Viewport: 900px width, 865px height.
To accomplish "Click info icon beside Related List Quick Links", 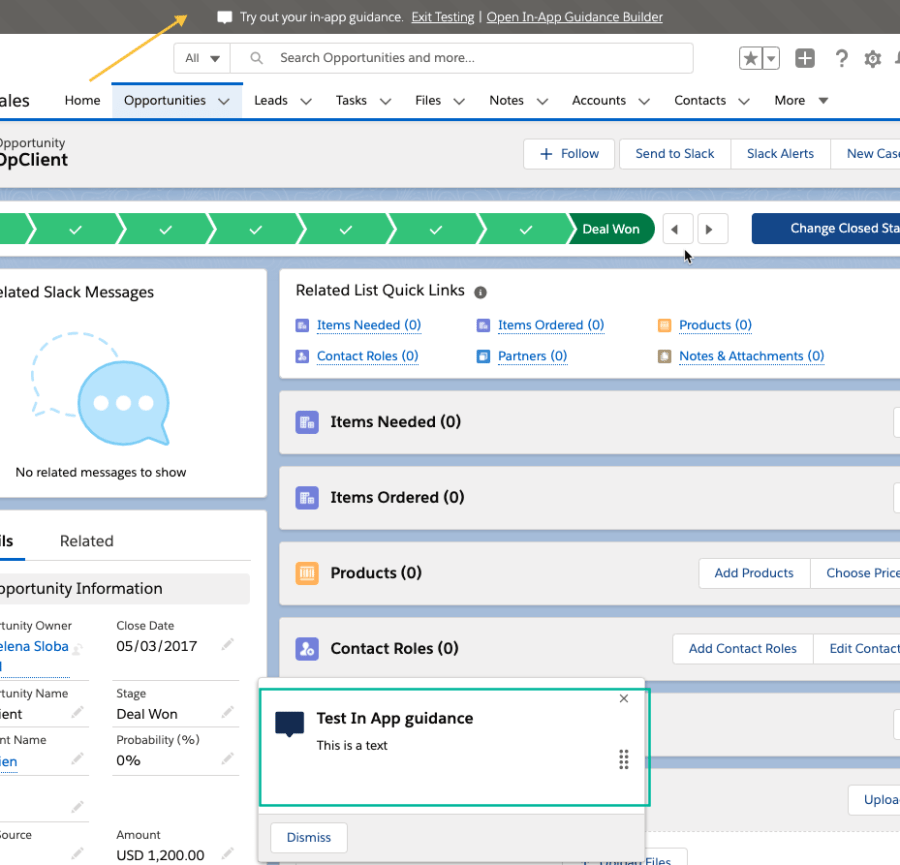I will coord(480,292).
